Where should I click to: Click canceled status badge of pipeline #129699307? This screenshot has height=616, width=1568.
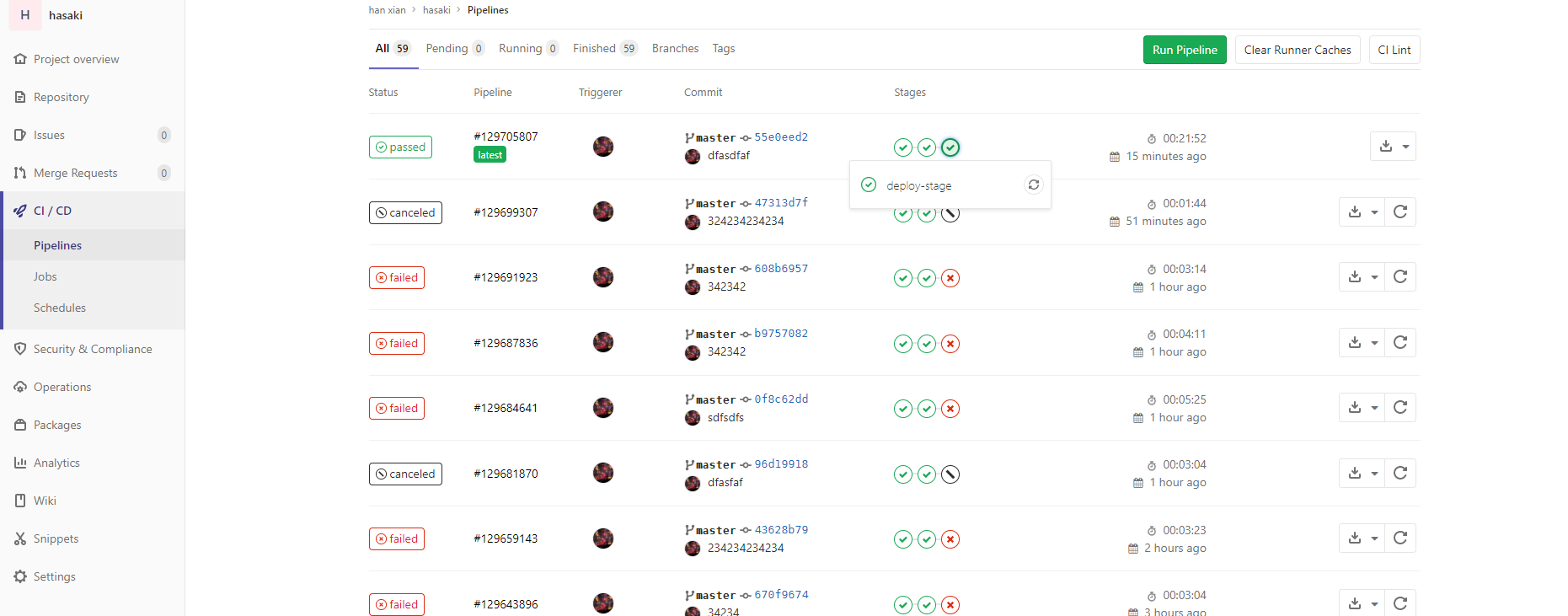pyautogui.click(x=405, y=212)
